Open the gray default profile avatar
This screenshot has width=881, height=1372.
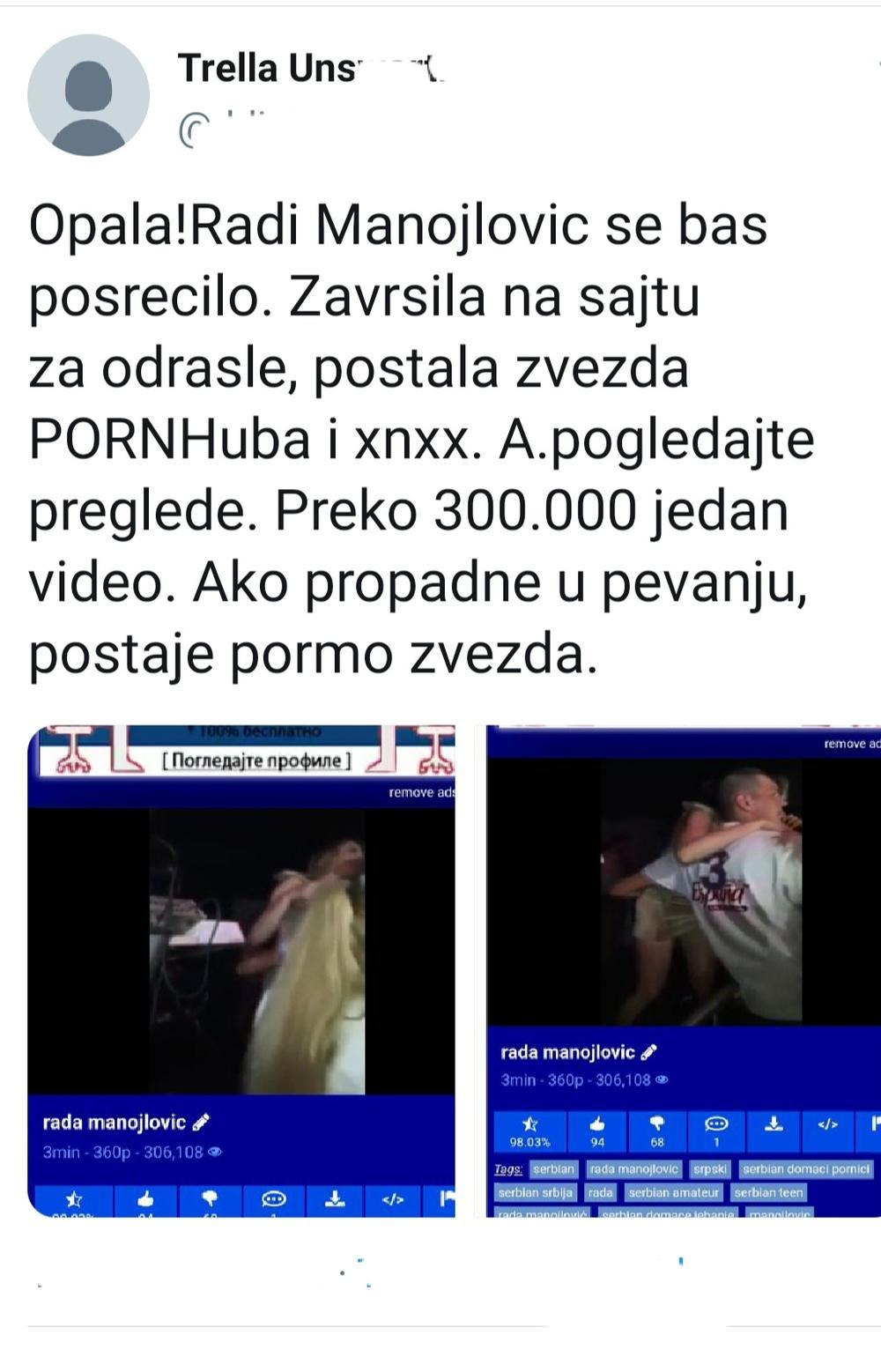88,95
